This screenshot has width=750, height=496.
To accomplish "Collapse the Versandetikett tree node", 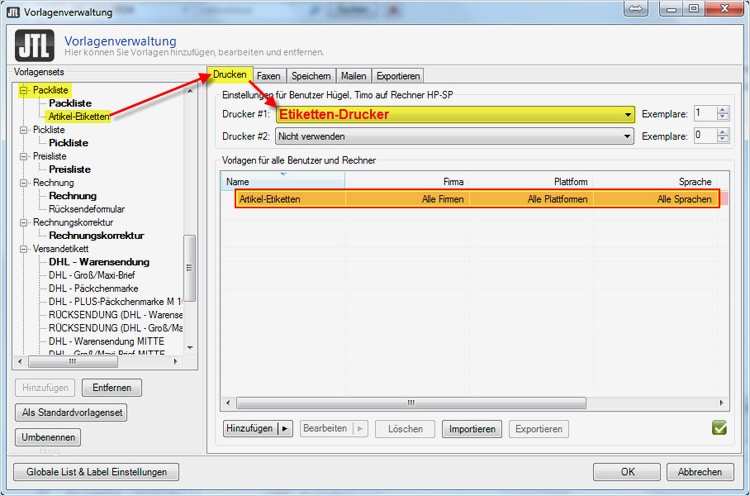I will 23,249.
